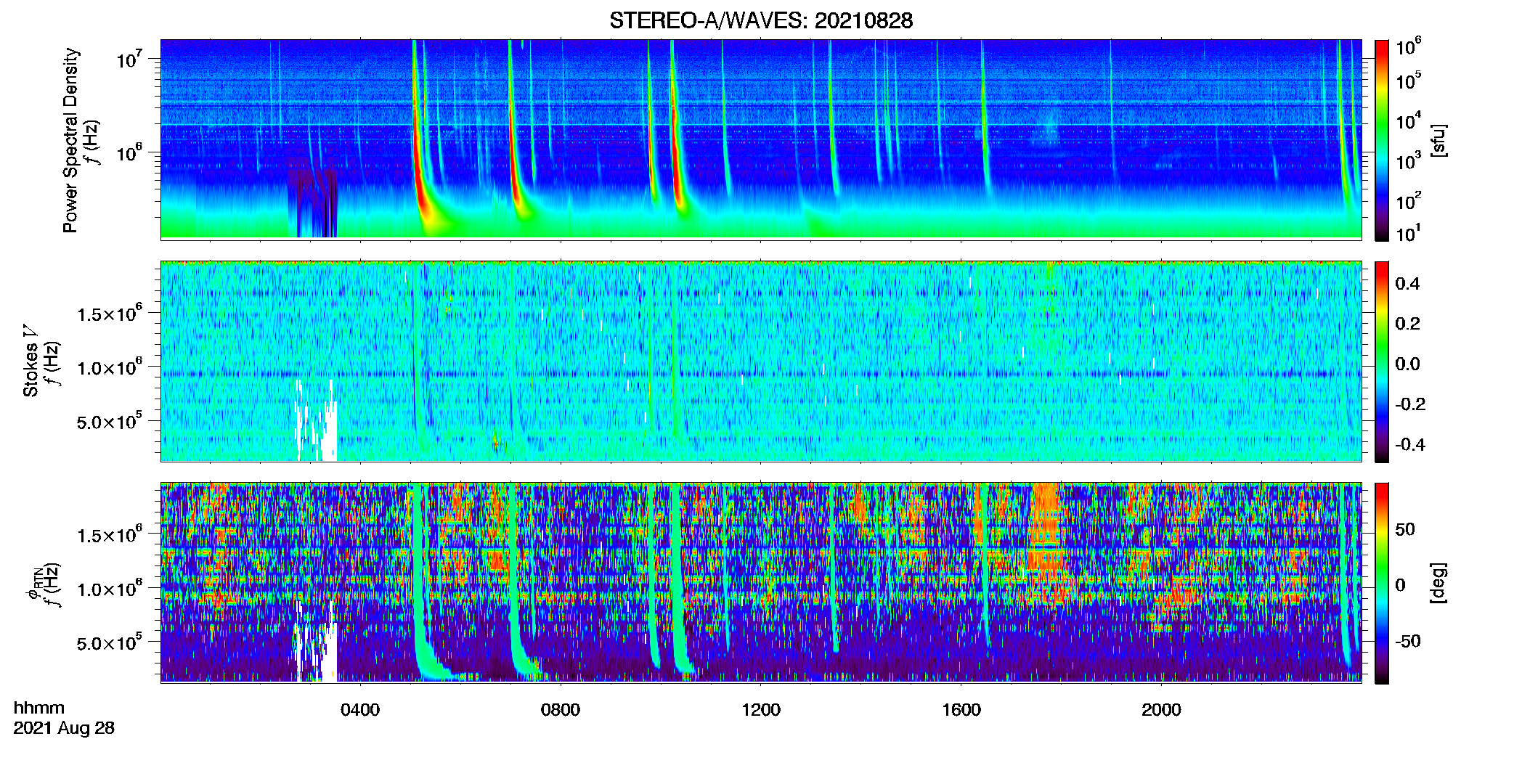The width and height of the screenshot is (1522, 784).
Task: Click the 50 label on degrees color bar
Action: (x=1405, y=529)
